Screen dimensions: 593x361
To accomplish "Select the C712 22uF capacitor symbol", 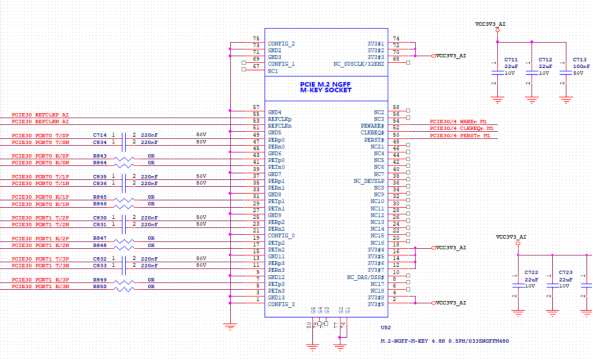I will point(532,73).
